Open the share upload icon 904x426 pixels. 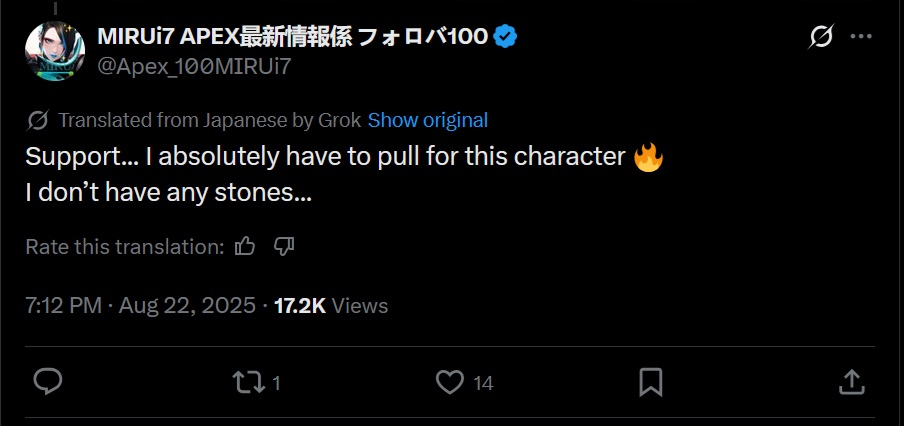pos(852,382)
